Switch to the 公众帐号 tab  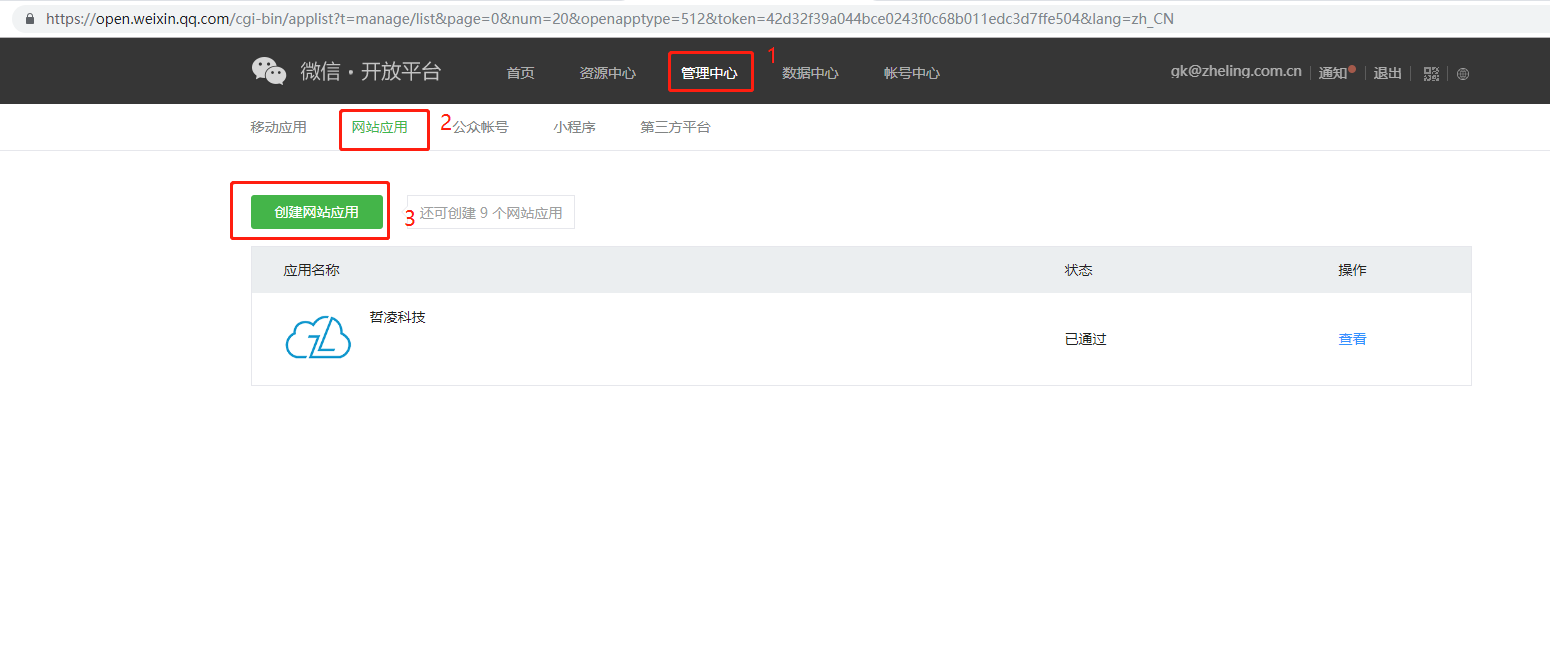click(x=482, y=127)
